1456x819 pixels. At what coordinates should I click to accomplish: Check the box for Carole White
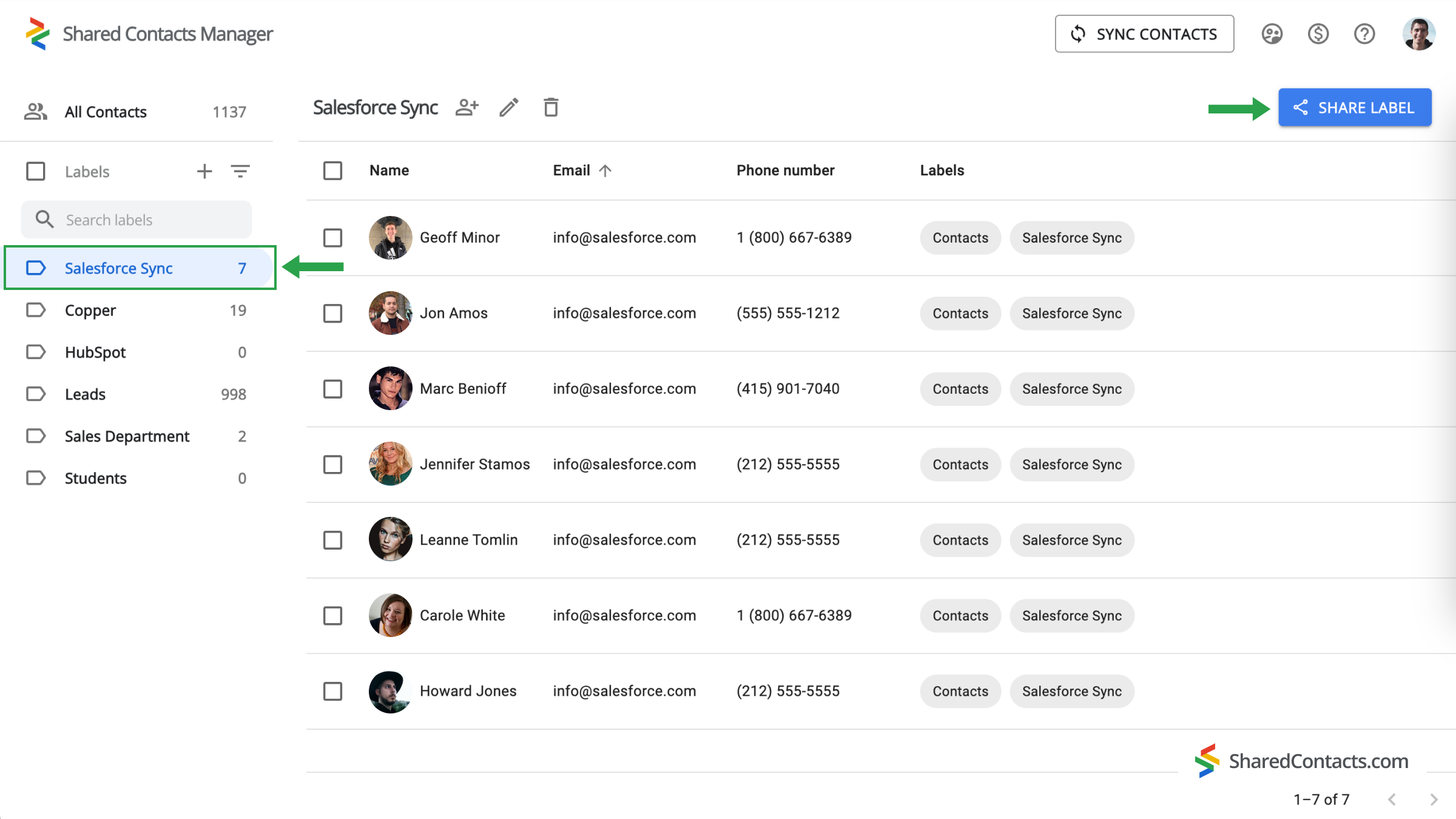[x=332, y=615]
